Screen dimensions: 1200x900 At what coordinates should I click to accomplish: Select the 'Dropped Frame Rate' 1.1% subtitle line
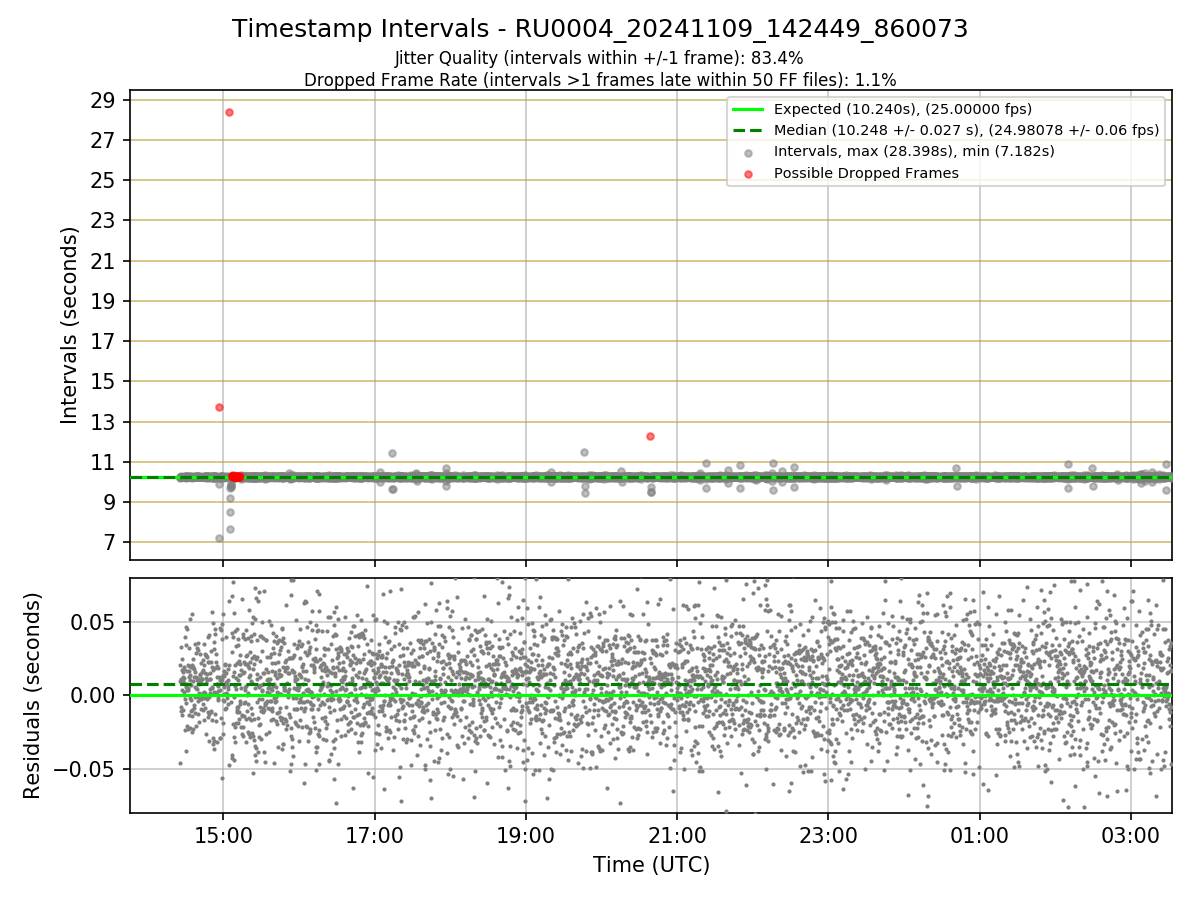(600, 79)
